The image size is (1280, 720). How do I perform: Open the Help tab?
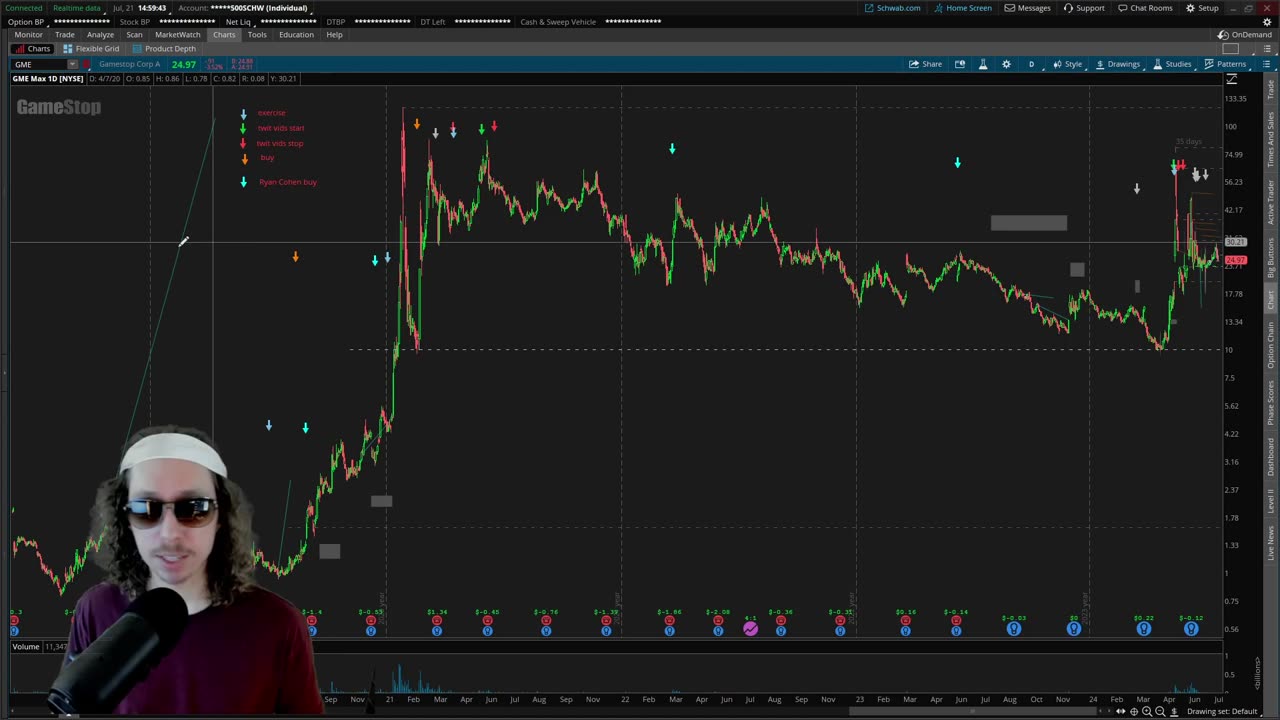point(334,35)
